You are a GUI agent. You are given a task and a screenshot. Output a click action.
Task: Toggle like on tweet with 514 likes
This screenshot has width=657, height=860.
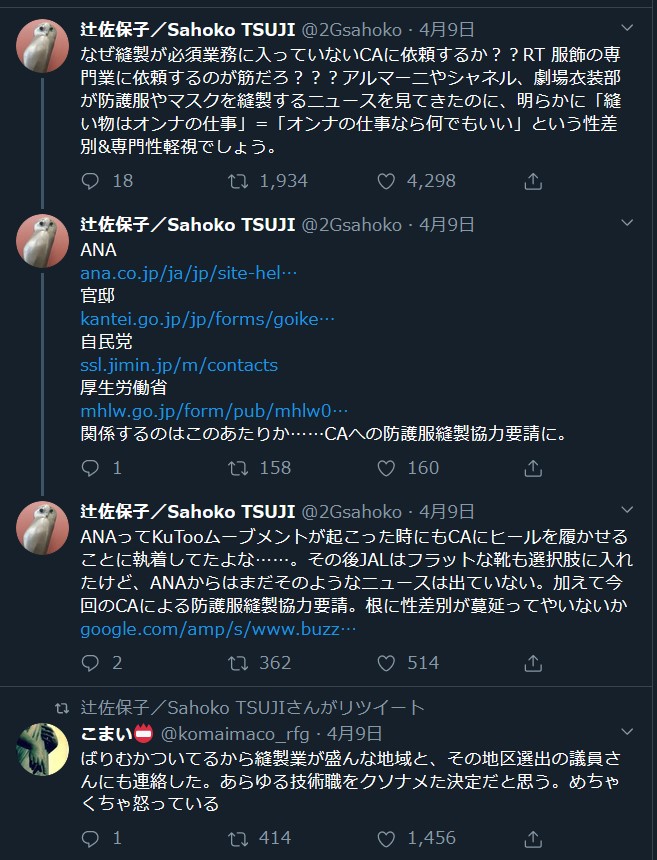[x=387, y=662]
